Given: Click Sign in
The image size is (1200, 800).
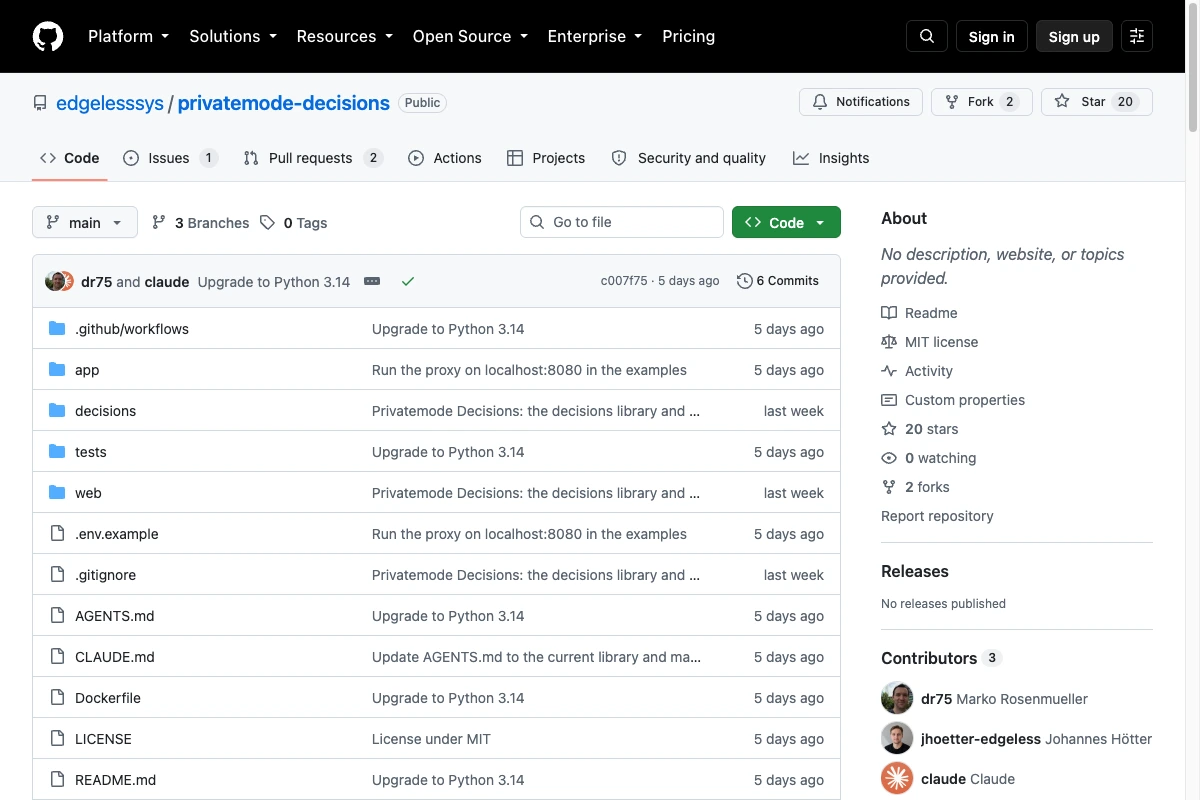Looking at the screenshot, I should 992,36.
